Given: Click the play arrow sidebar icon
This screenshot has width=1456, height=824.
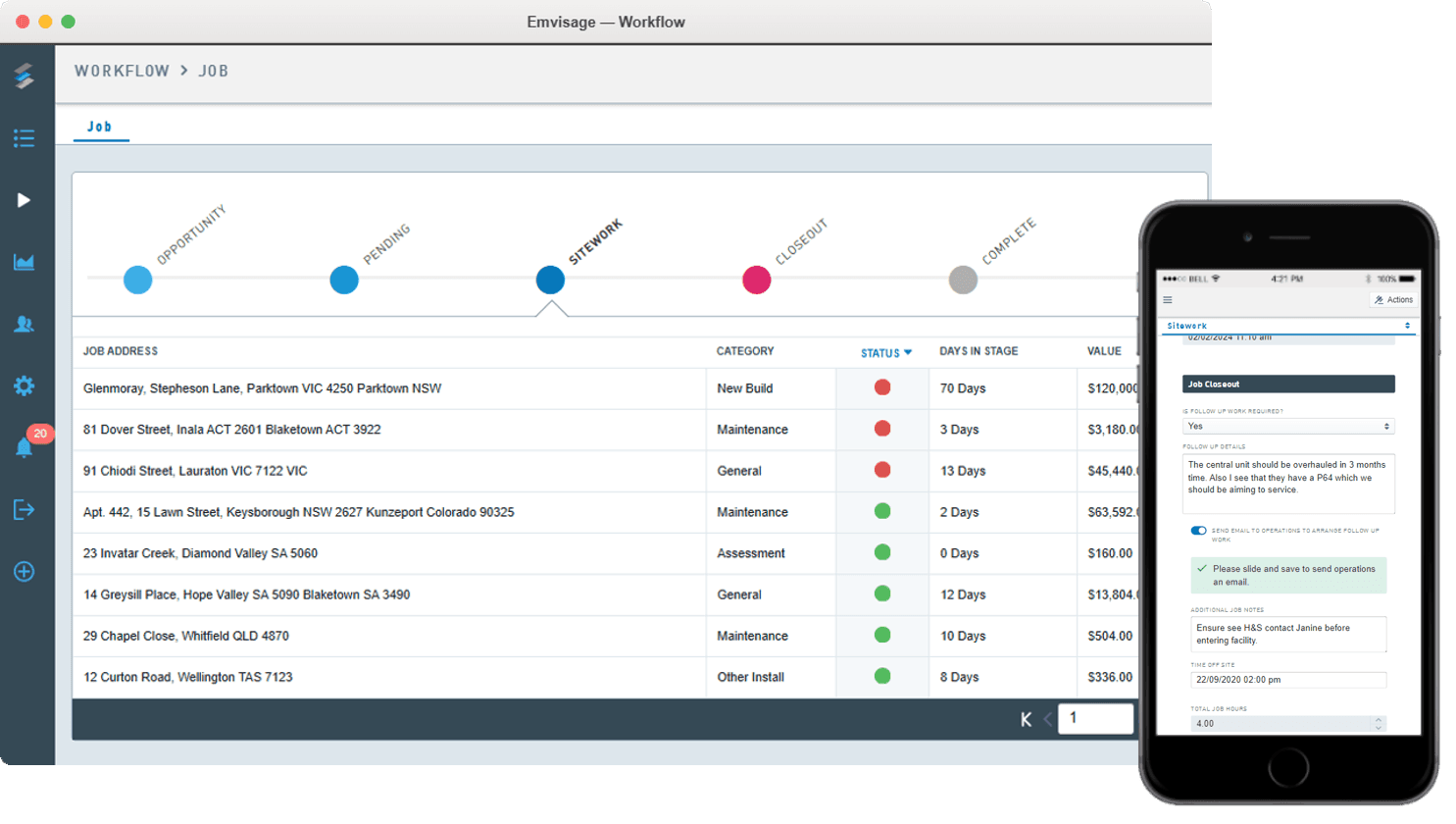Looking at the screenshot, I should pyautogui.click(x=25, y=200).
